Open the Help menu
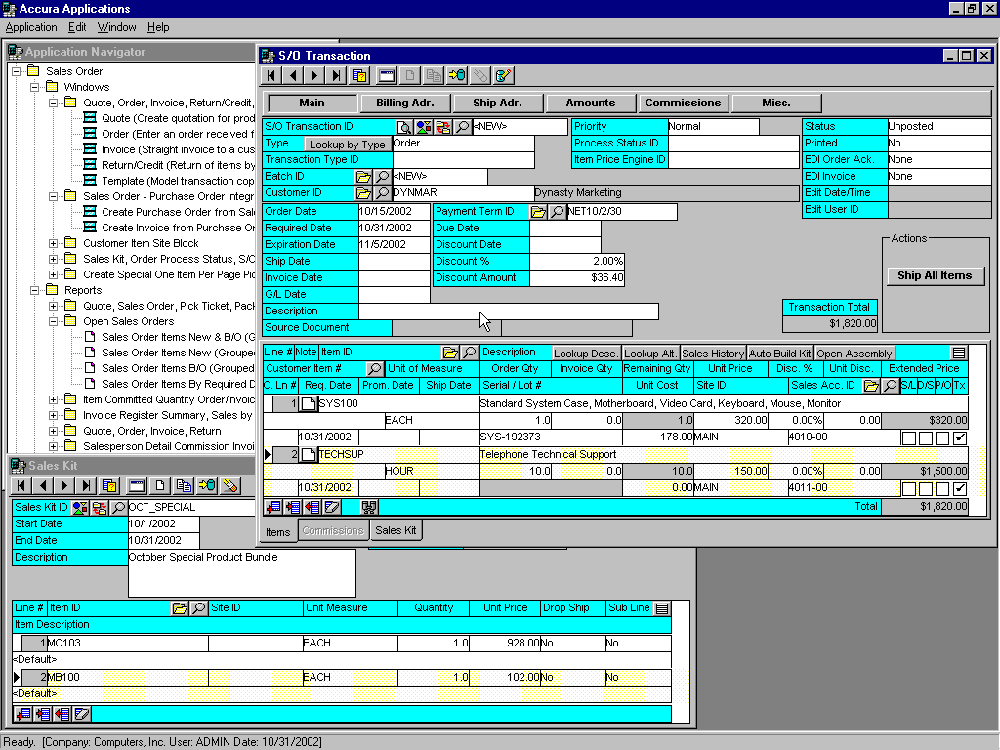The height and width of the screenshot is (750, 1000). pyautogui.click(x=158, y=27)
